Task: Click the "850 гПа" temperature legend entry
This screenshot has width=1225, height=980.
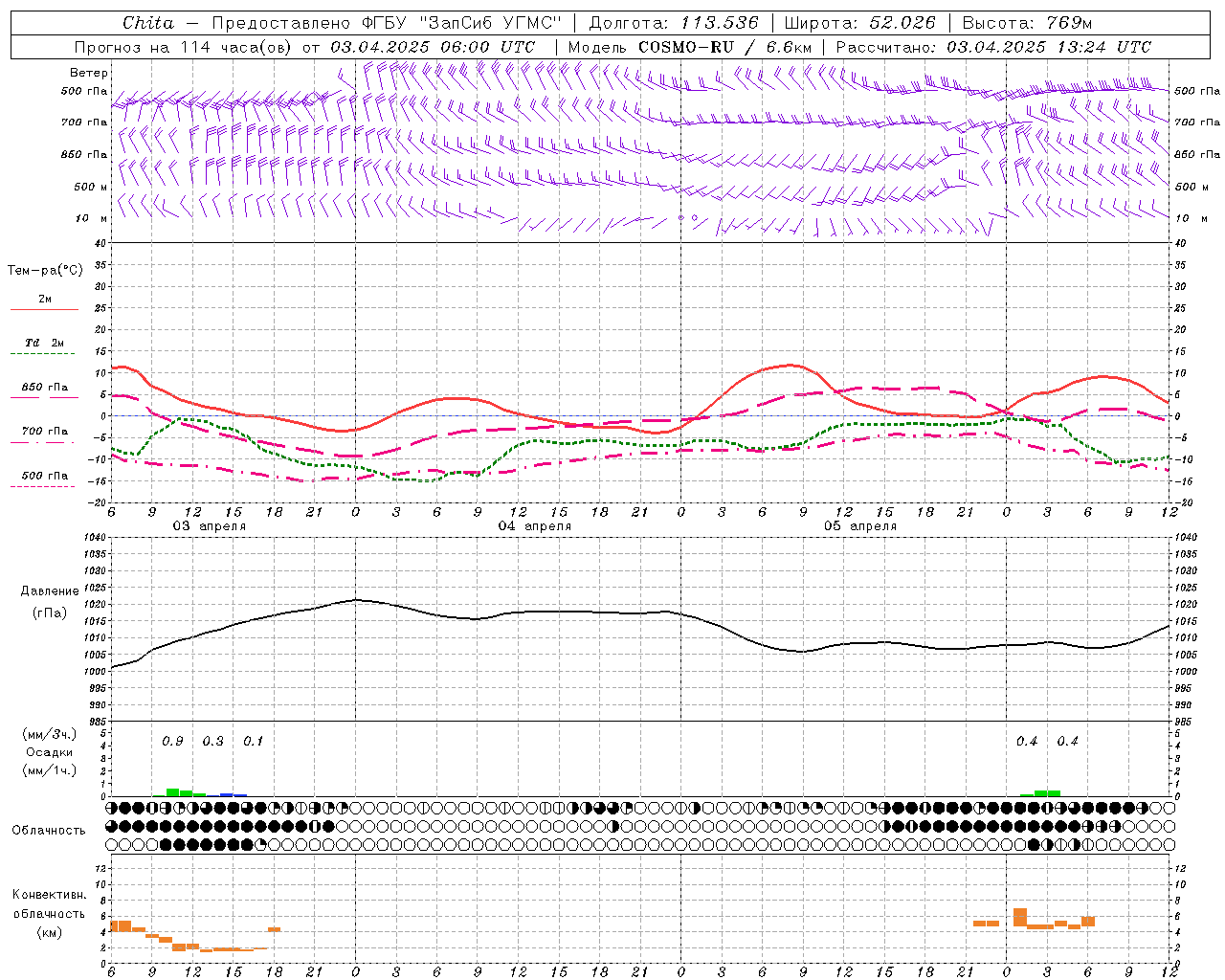Action: tap(44, 388)
